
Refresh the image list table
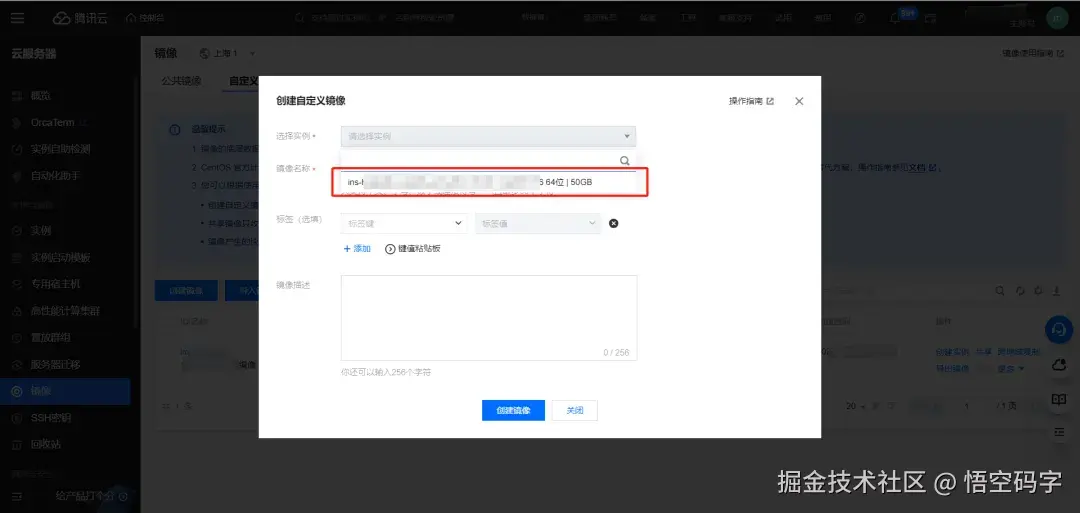(1020, 291)
